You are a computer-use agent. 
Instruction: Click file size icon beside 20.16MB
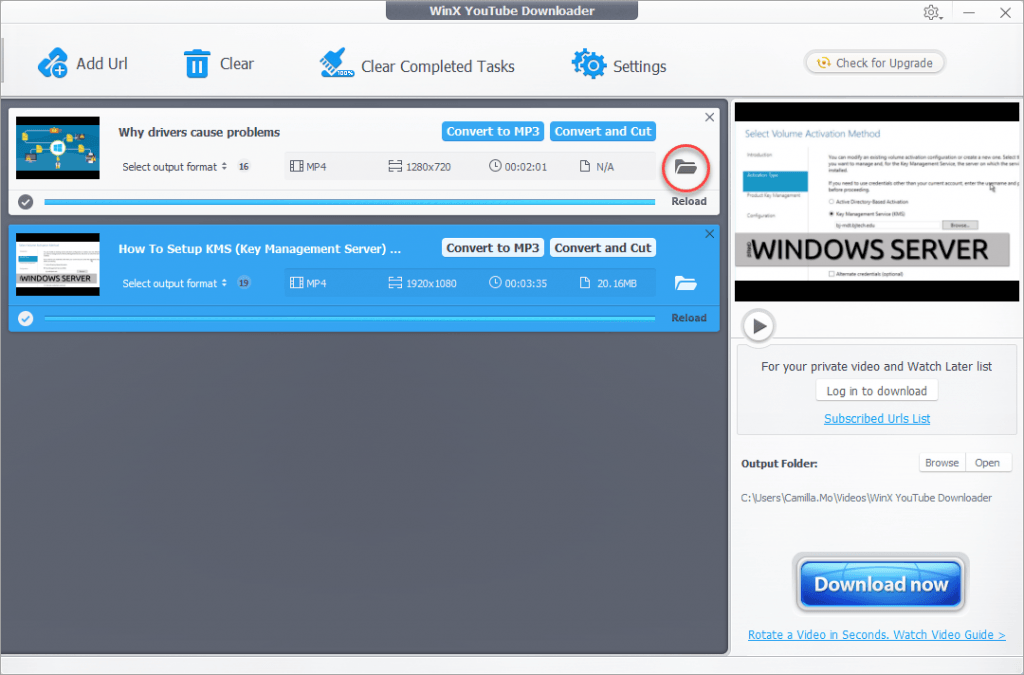[585, 282]
